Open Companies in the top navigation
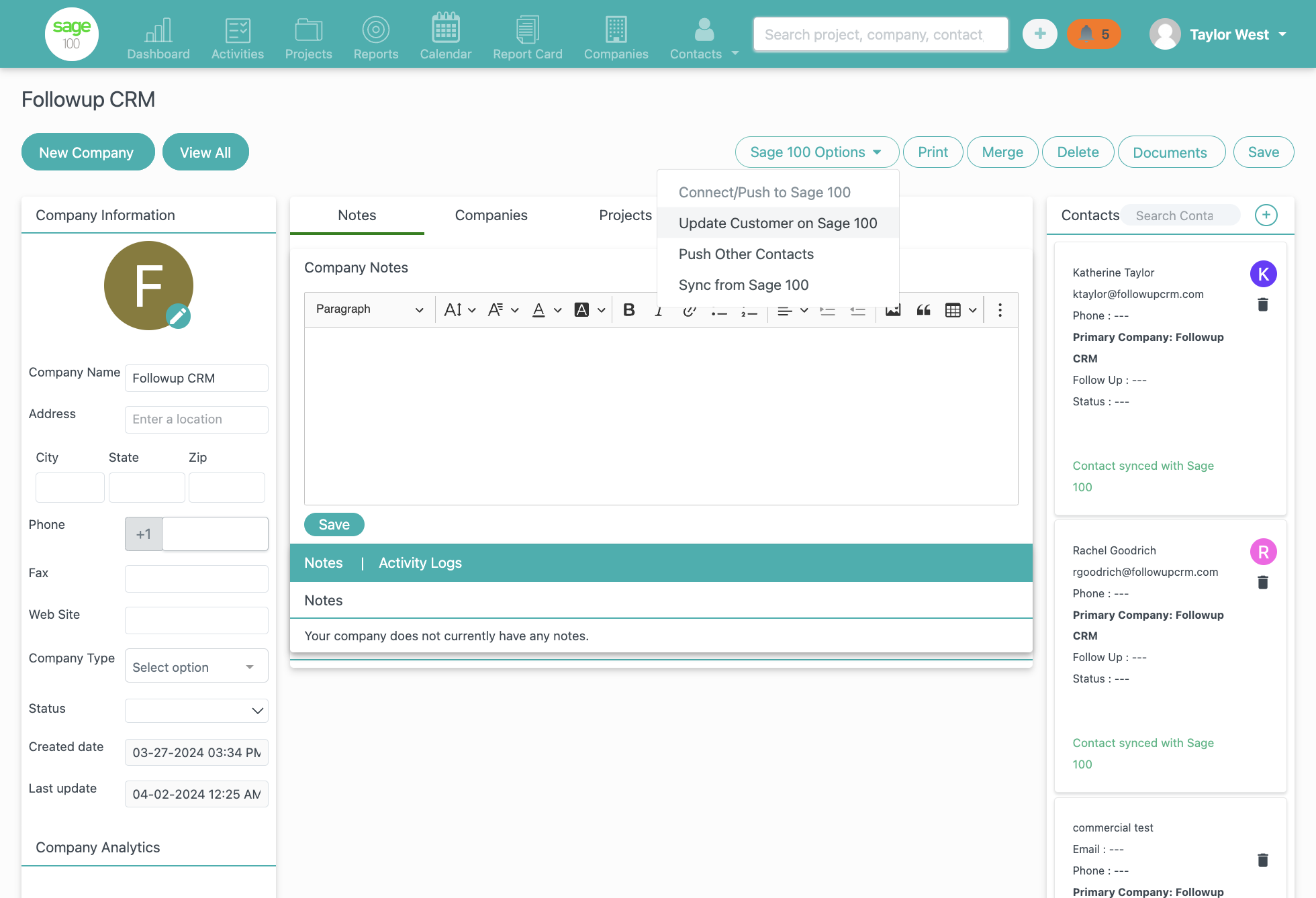This screenshot has width=1316, height=898. [x=616, y=38]
